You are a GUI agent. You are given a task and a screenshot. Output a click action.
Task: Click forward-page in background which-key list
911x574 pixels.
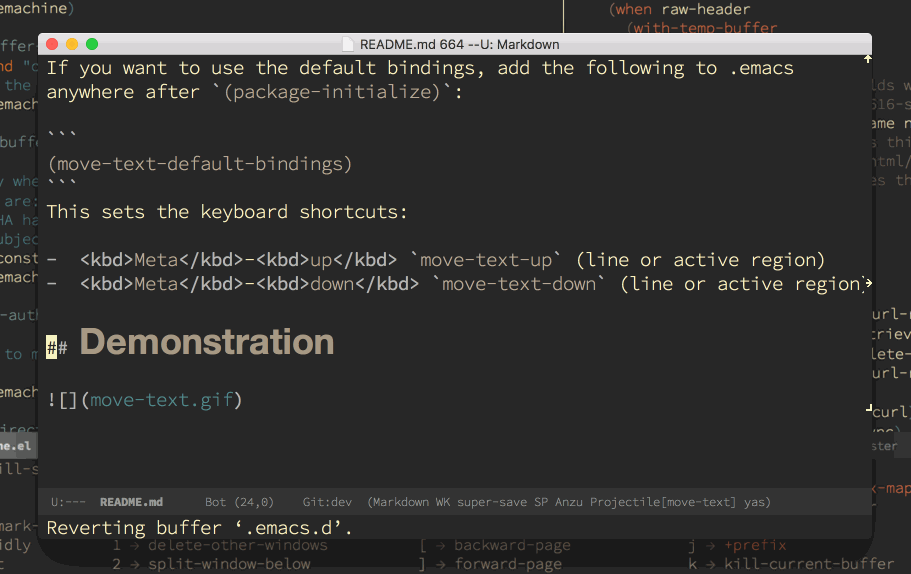[508, 564]
